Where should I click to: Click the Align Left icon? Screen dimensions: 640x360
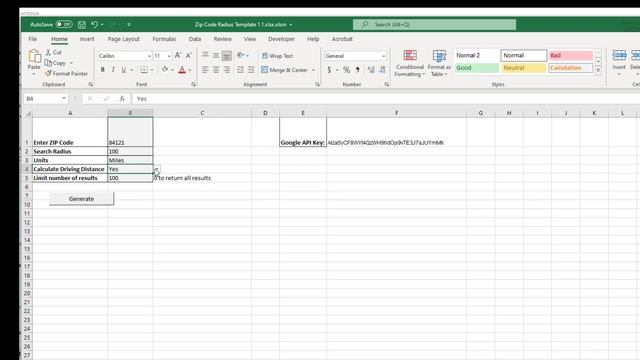pos(205,70)
